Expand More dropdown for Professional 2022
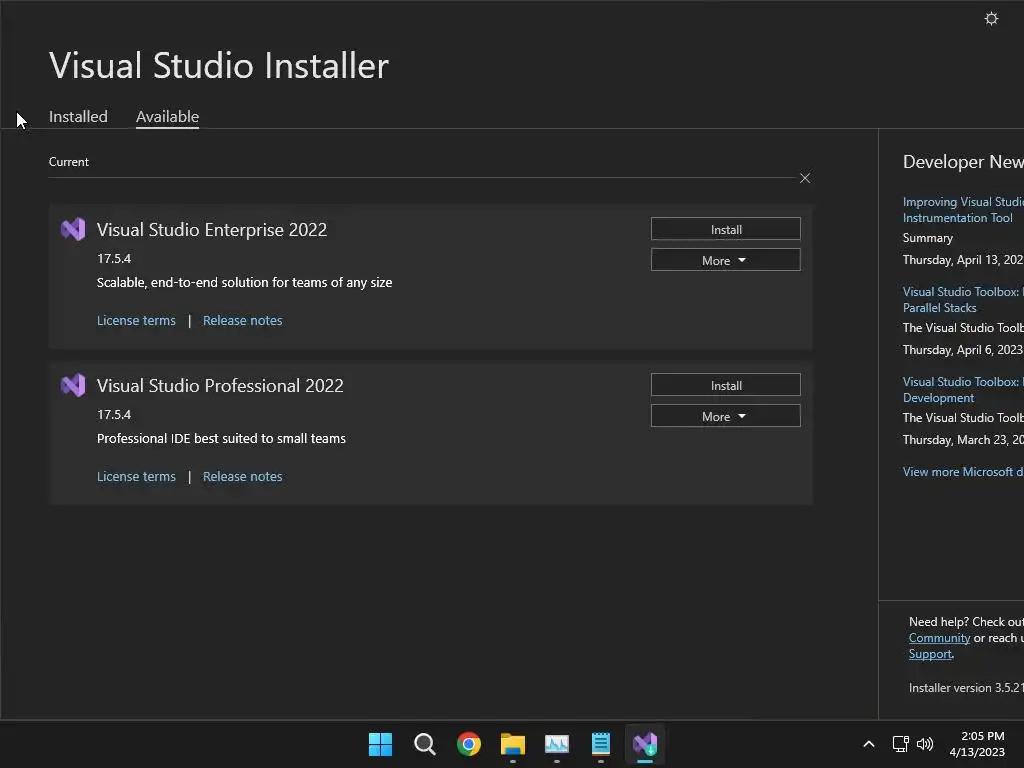Screen dimensions: 1024x768 click(x=726, y=416)
